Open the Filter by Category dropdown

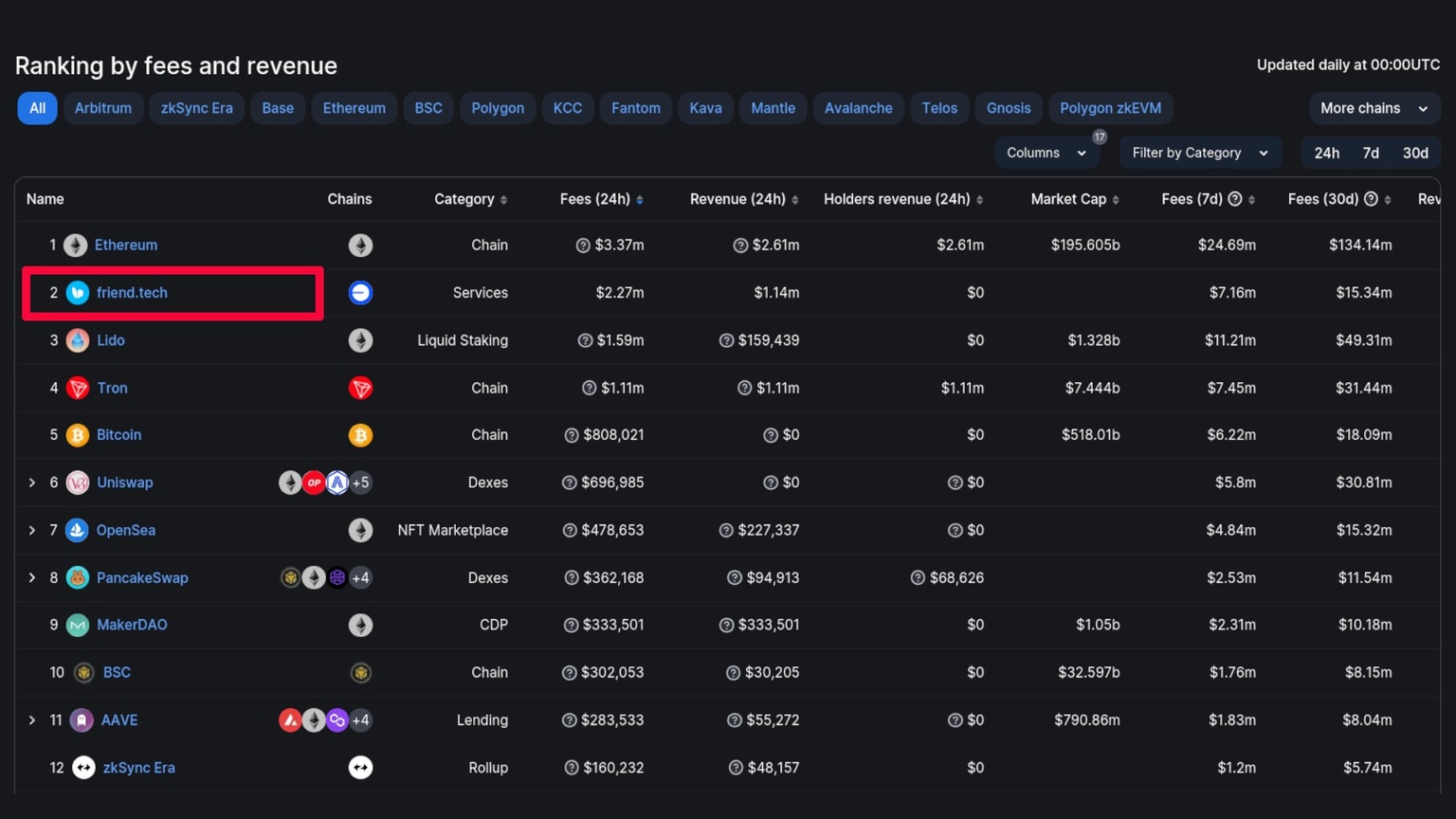pos(1199,153)
